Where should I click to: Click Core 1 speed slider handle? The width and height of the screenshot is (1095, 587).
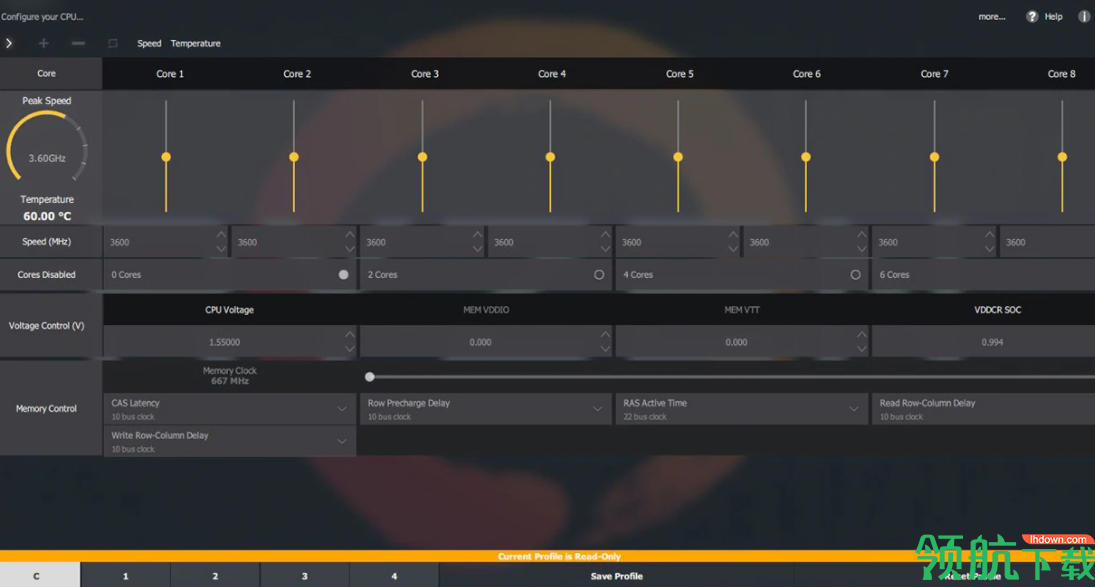coord(166,157)
